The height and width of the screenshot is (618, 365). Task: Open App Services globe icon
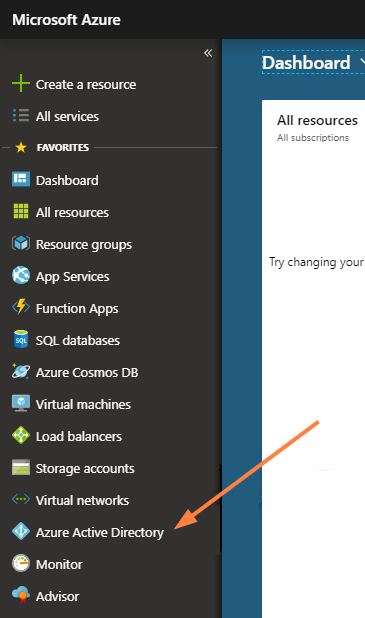tap(21, 275)
